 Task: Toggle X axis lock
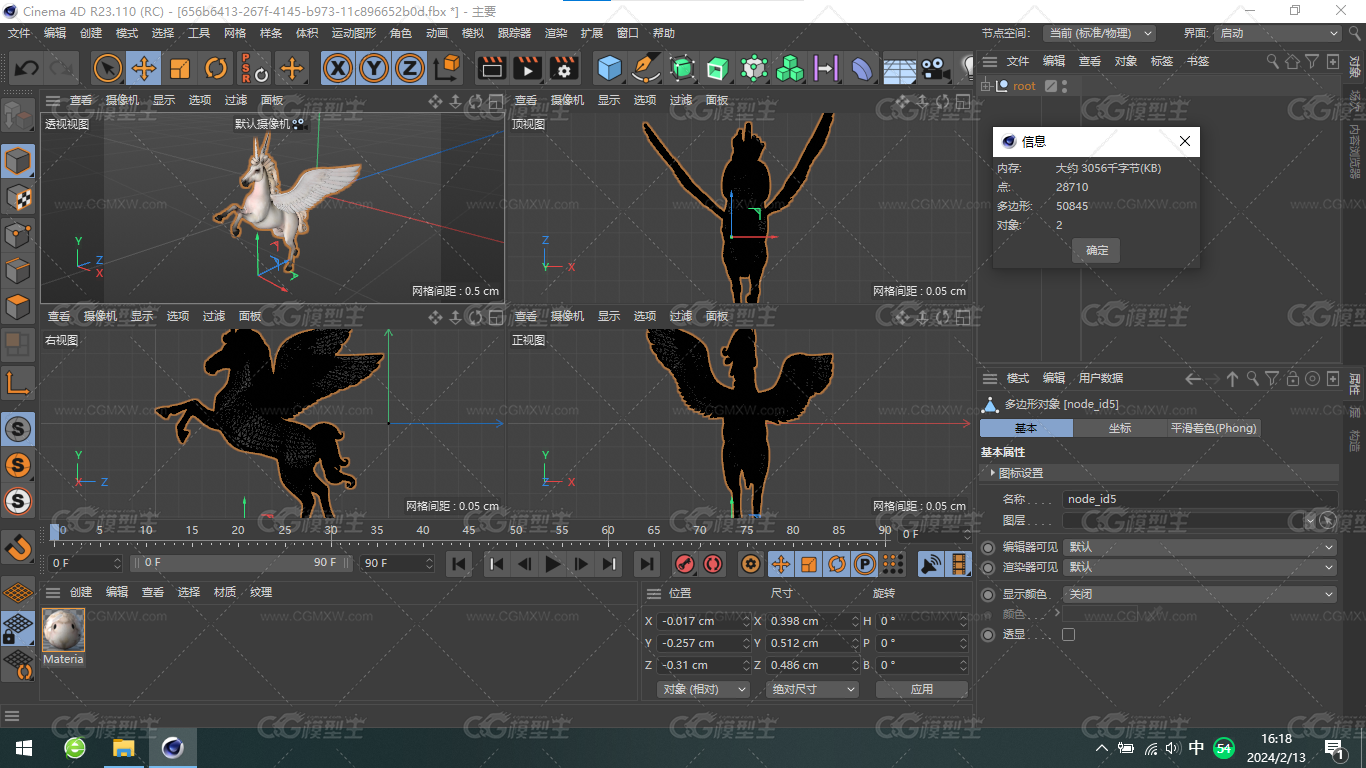(339, 68)
